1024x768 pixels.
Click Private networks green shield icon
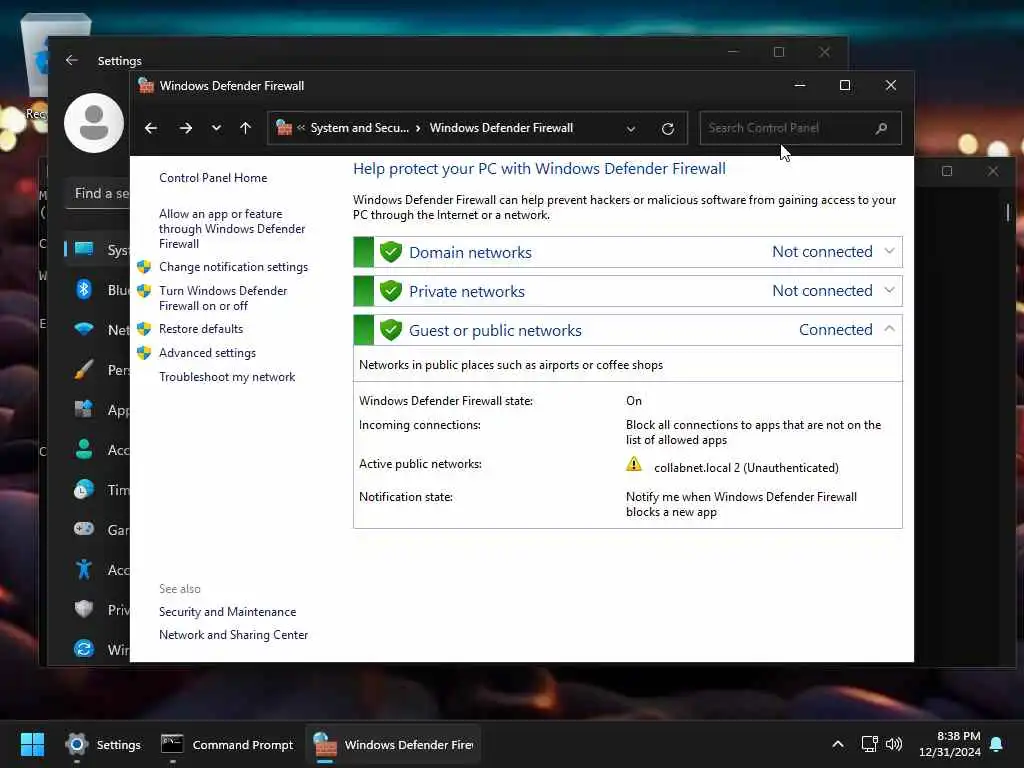391,291
